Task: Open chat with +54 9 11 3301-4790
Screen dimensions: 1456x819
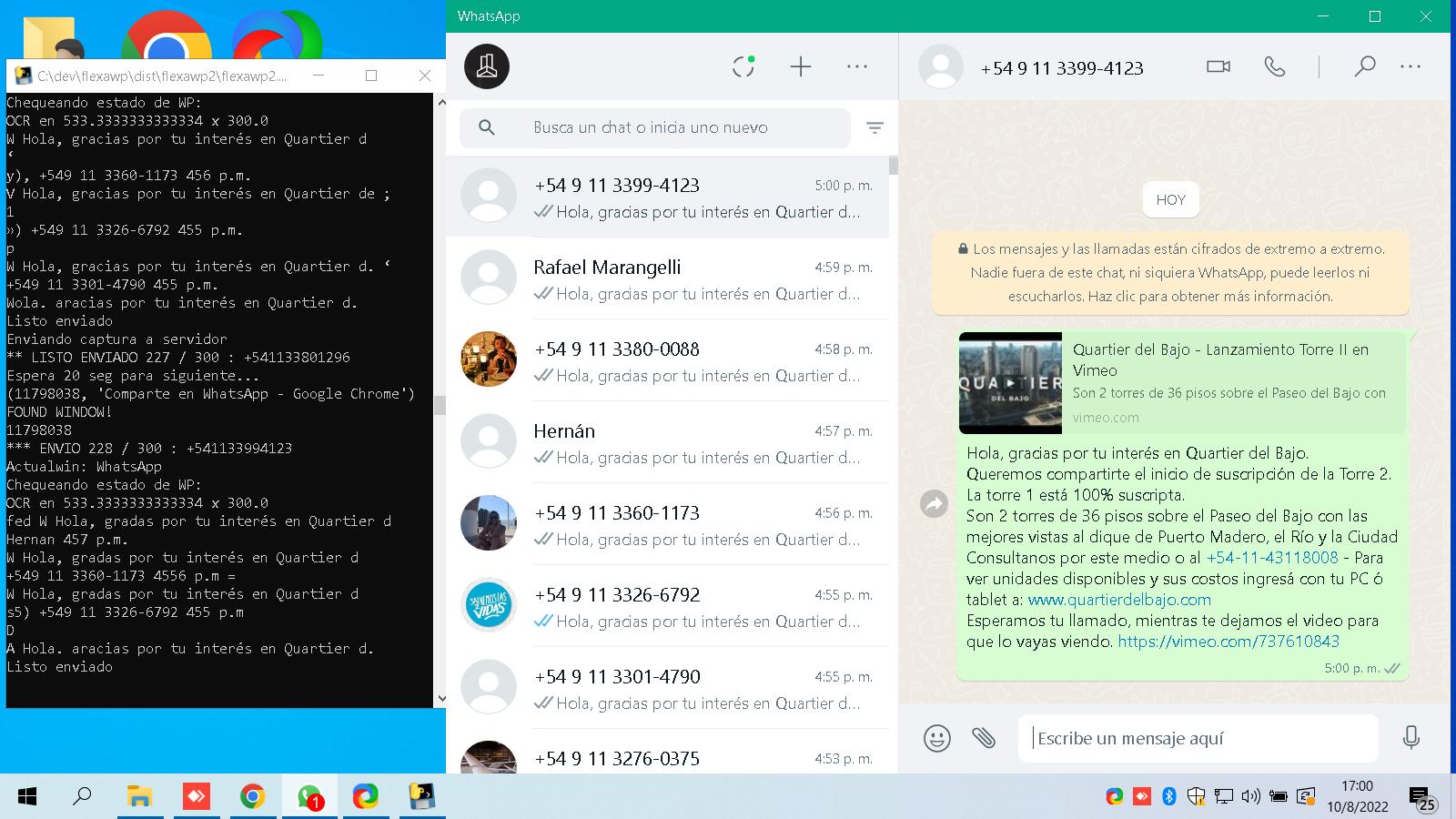Action: (667, 688)
